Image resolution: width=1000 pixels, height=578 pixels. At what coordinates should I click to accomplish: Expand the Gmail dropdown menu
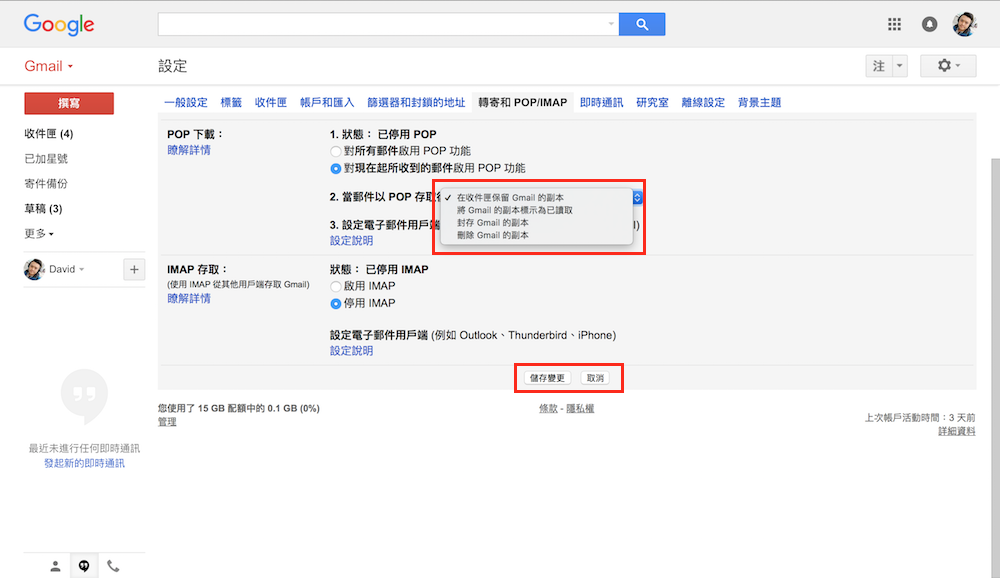coord(49,67)
